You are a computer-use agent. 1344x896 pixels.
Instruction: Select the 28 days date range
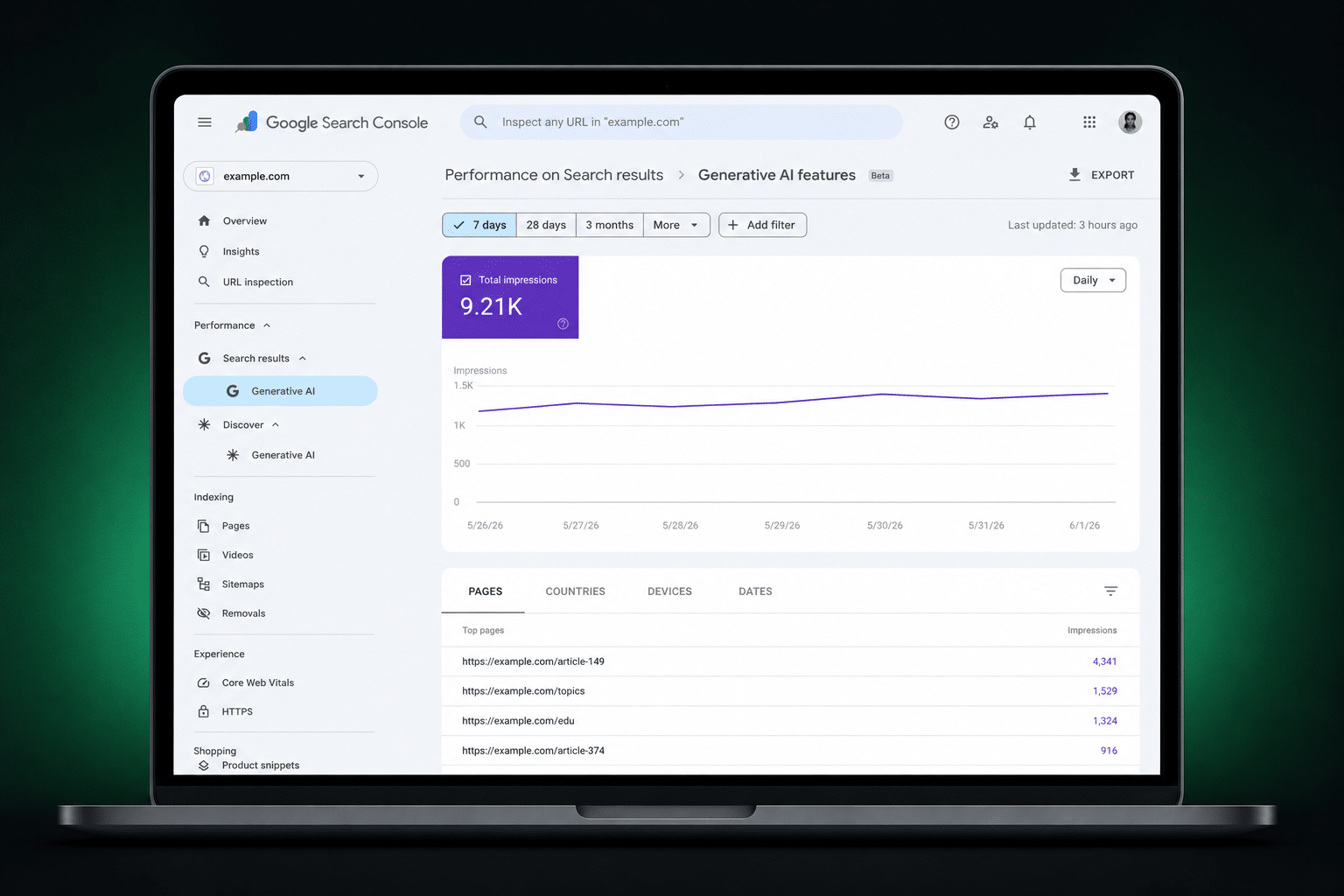546,225
